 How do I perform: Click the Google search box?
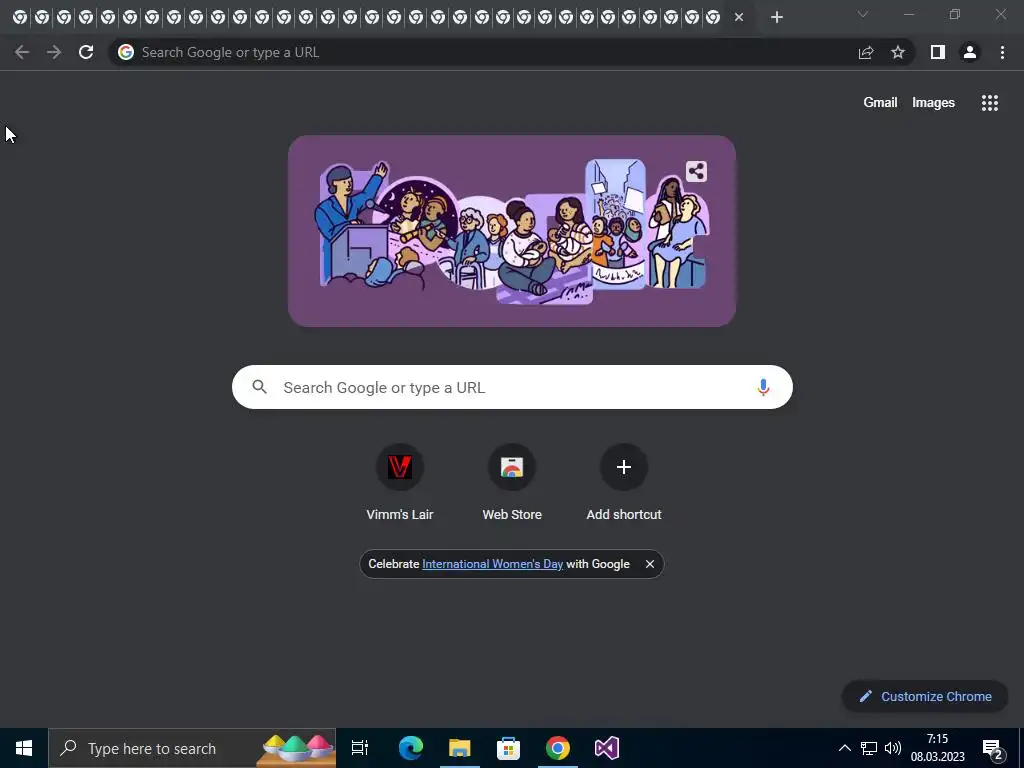[x=512, y=387]
